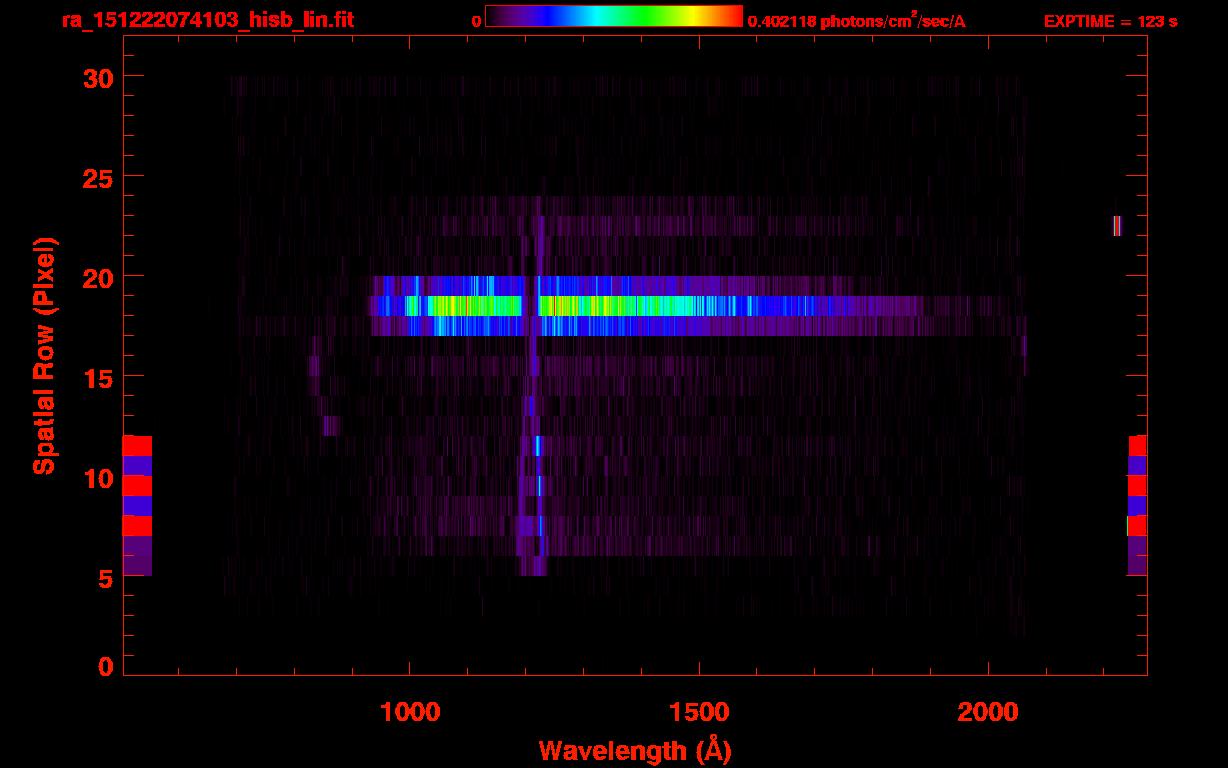Viewport: 1228px width, 768px height.
Task: Click the color bar minimum 0 label
Action: click(477, 21)
